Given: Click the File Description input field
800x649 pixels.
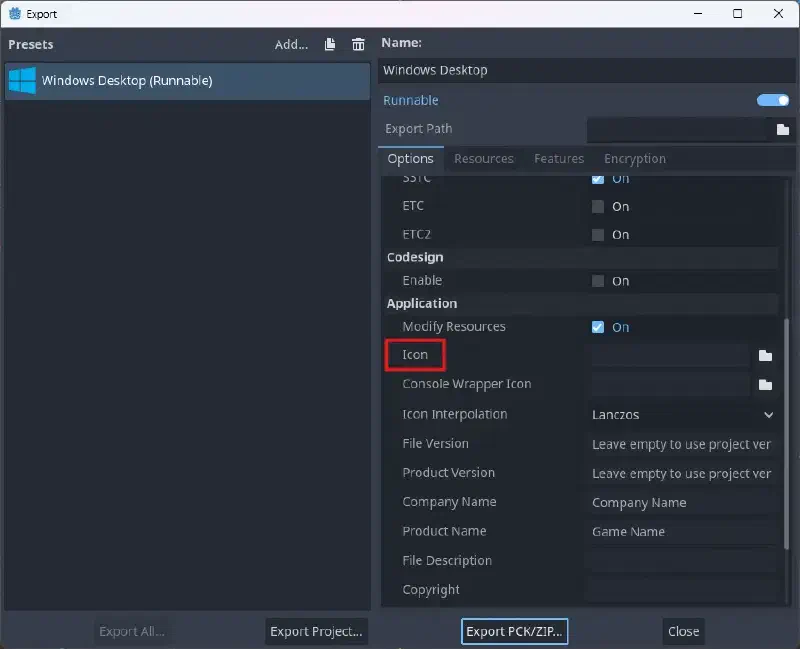Looking at the screenshot, I should click(x=682, y=561).
